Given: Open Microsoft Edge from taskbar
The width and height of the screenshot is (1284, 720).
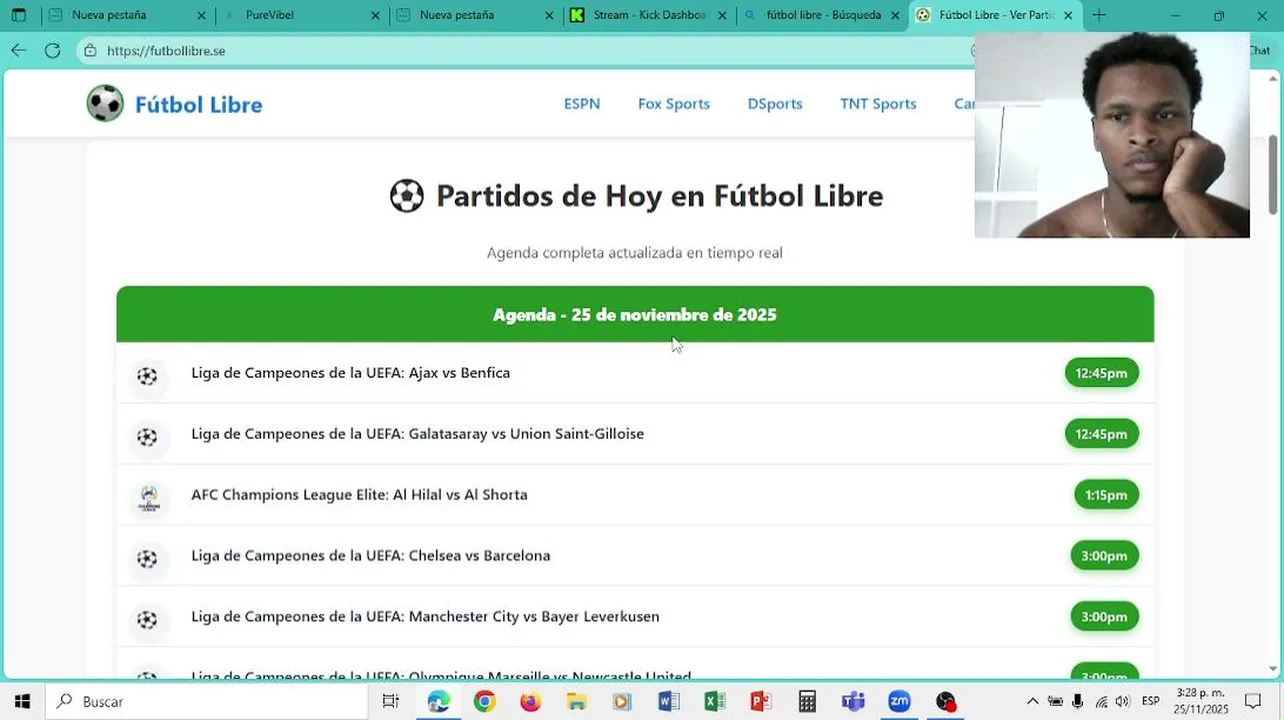Looking at the screenshot, I should [438, 701].
